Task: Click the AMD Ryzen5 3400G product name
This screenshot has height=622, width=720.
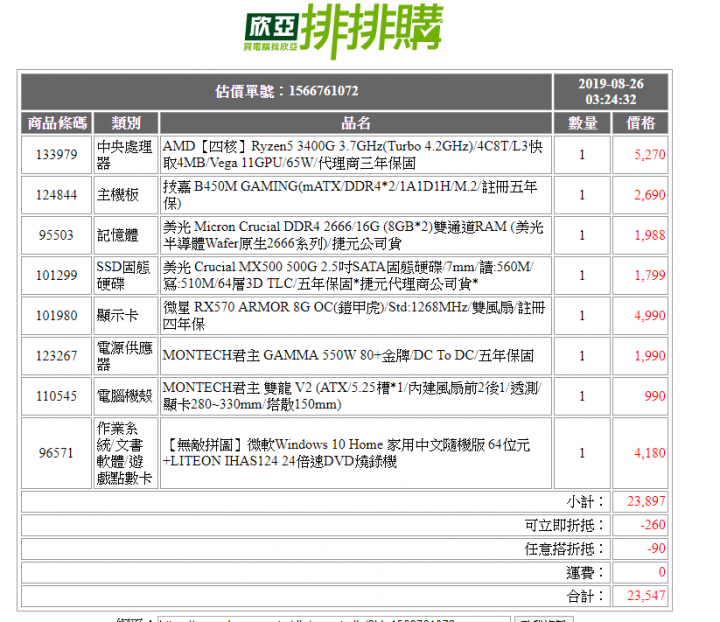Action: point(355,155)
